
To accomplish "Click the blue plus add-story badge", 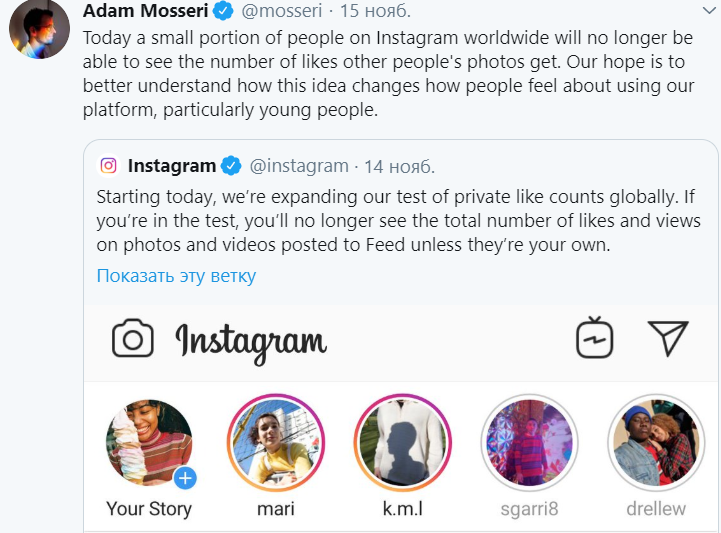I will tap(185, 478).
